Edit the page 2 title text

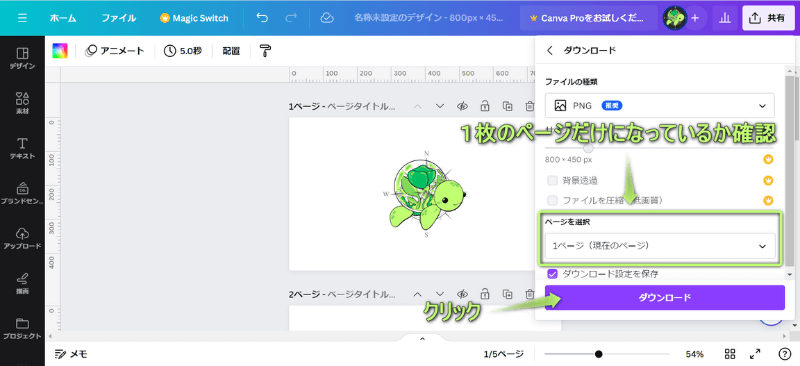click(361, 295)
